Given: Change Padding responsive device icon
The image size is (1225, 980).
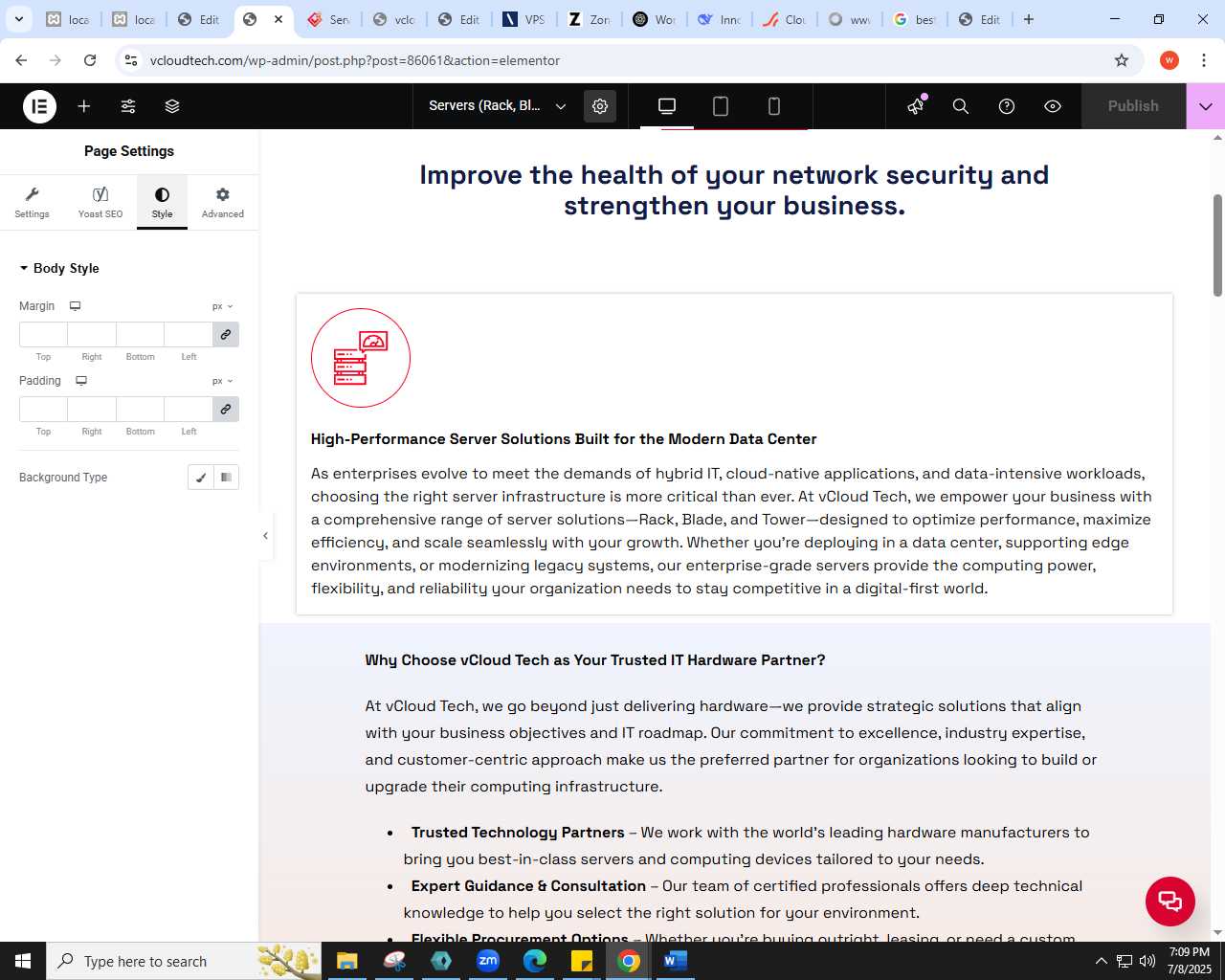Looking at the screenshot, I should (81, 381).
